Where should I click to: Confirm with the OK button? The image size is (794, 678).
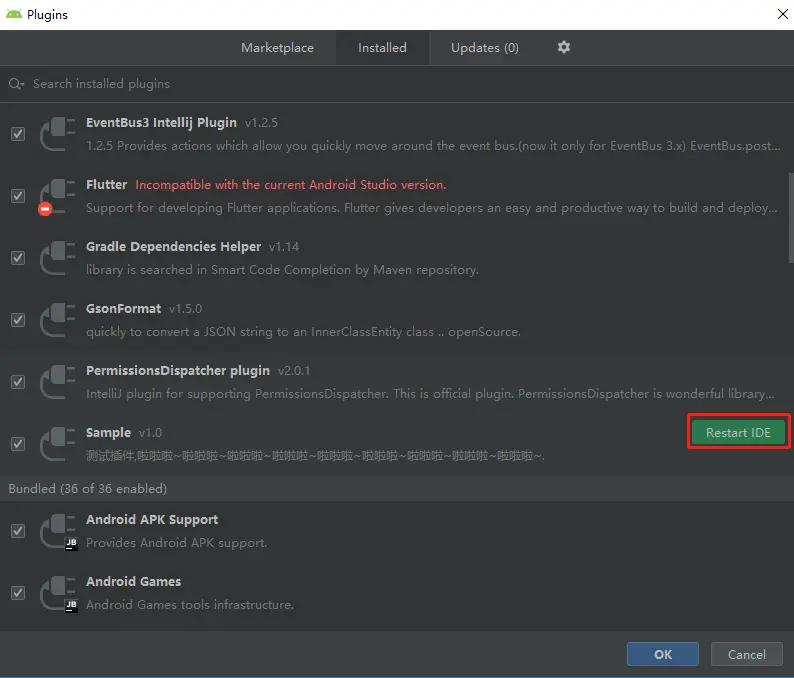[x=663, y=654]
